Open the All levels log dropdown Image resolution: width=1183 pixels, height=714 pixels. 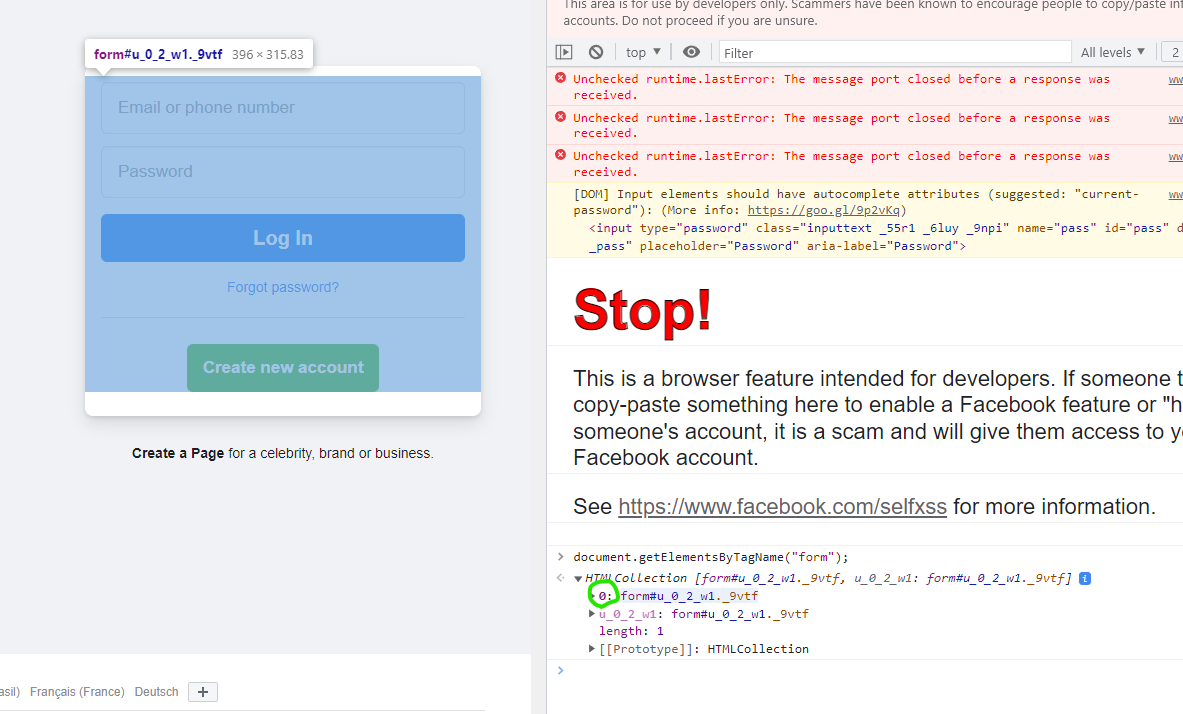coord(1113,52)
